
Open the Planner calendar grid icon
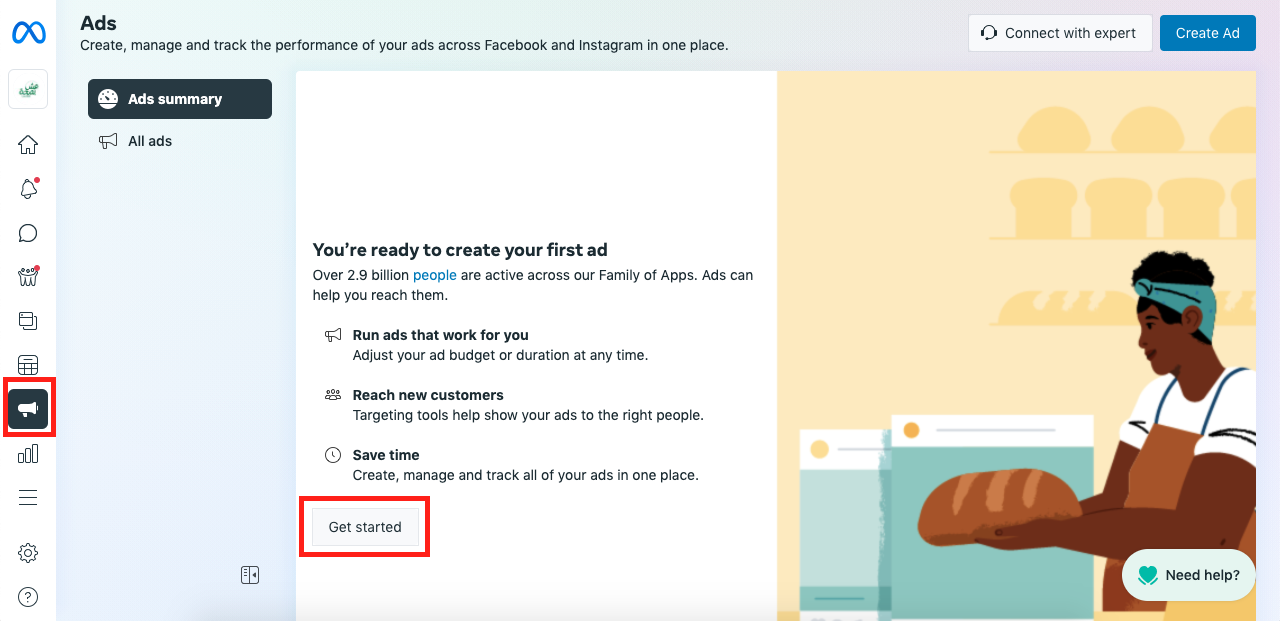click(28, 365)
